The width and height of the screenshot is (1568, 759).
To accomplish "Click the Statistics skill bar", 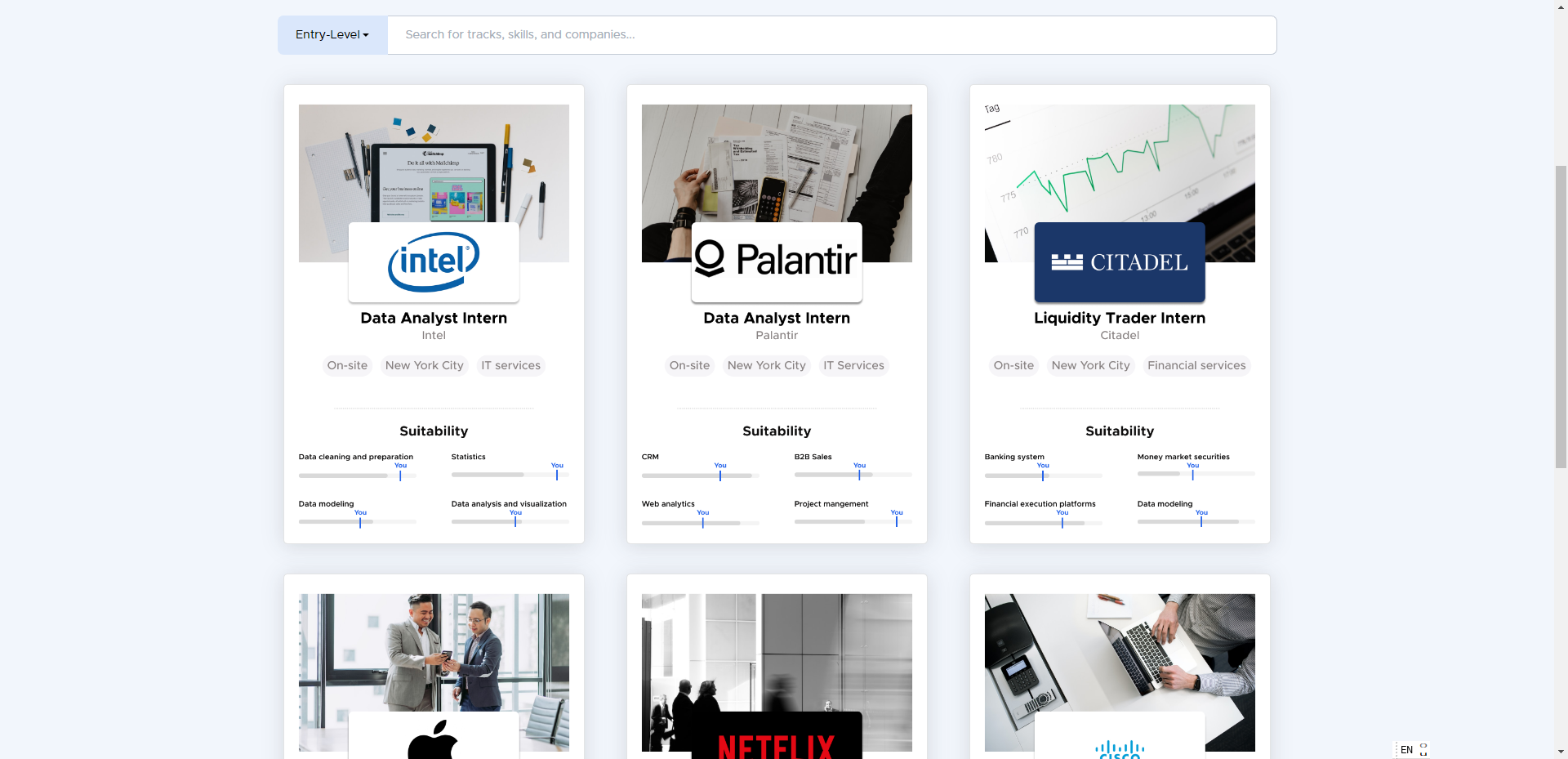I will pos(510,475).
